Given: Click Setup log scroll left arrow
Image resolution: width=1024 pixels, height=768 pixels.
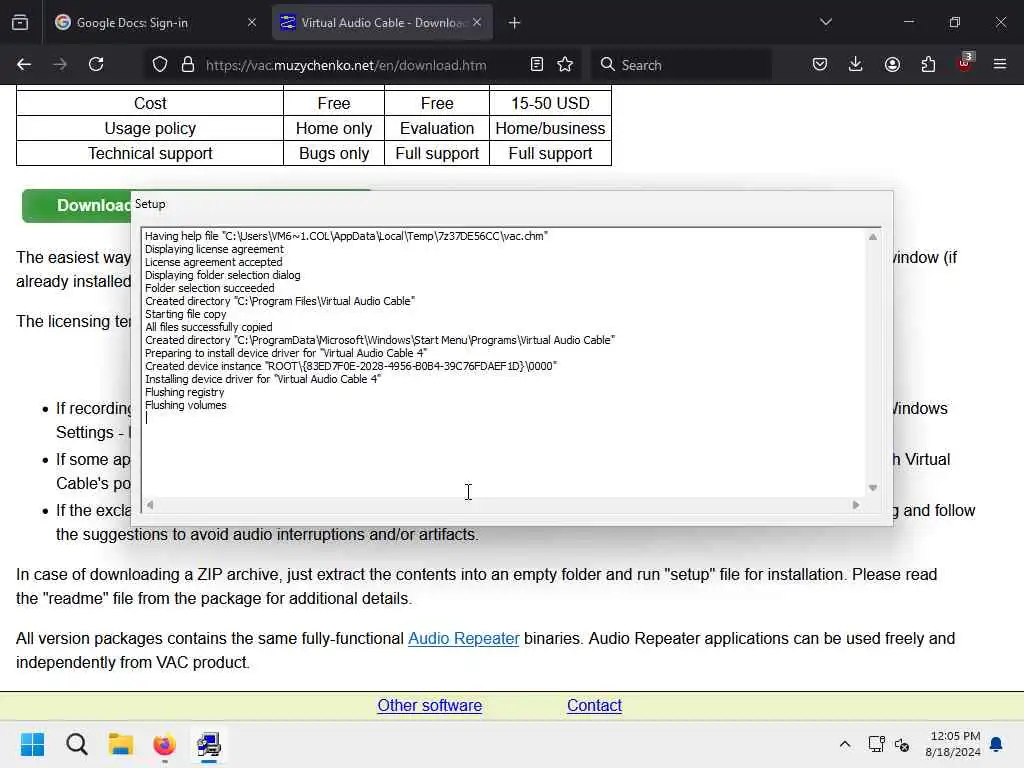Looking at the screenshot, I should pyautogui.click(x=150, y=505).
